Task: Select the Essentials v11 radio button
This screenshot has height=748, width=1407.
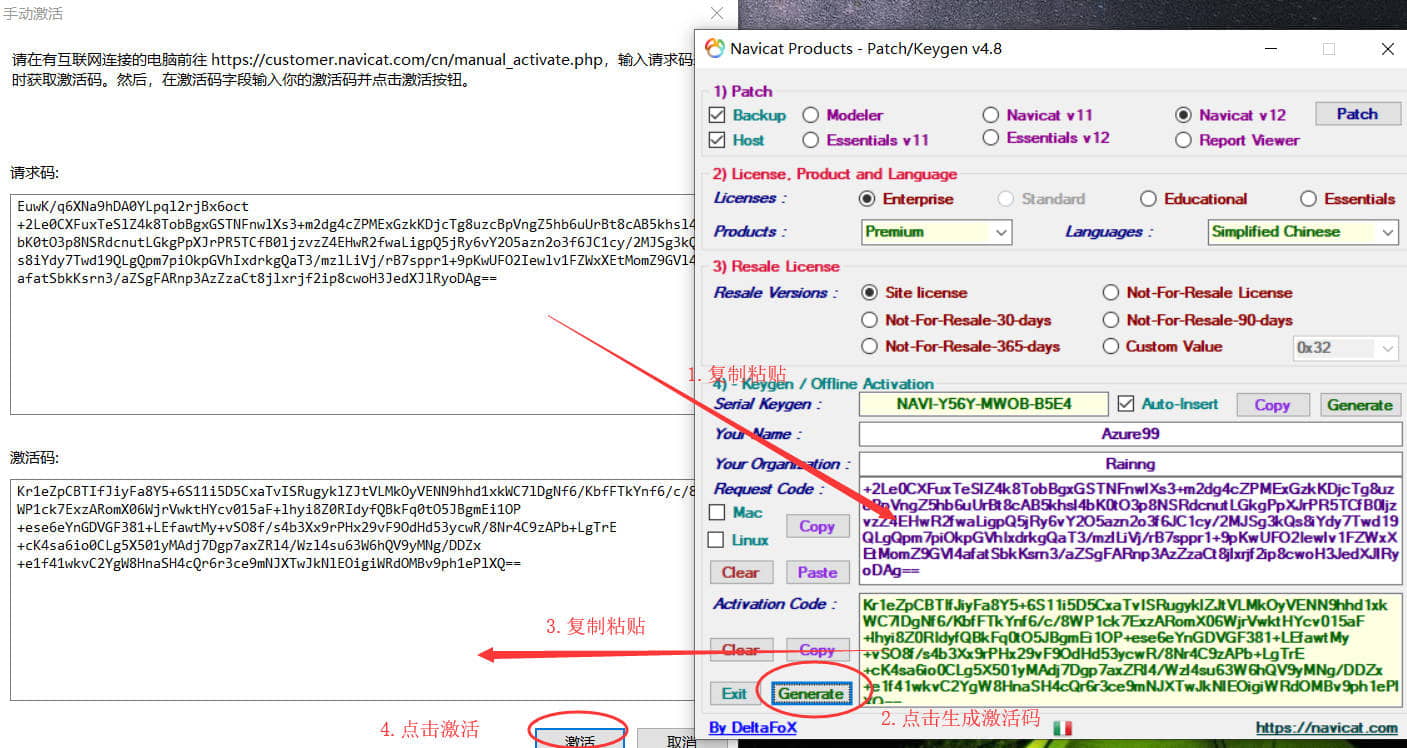Action: [810, 140]
